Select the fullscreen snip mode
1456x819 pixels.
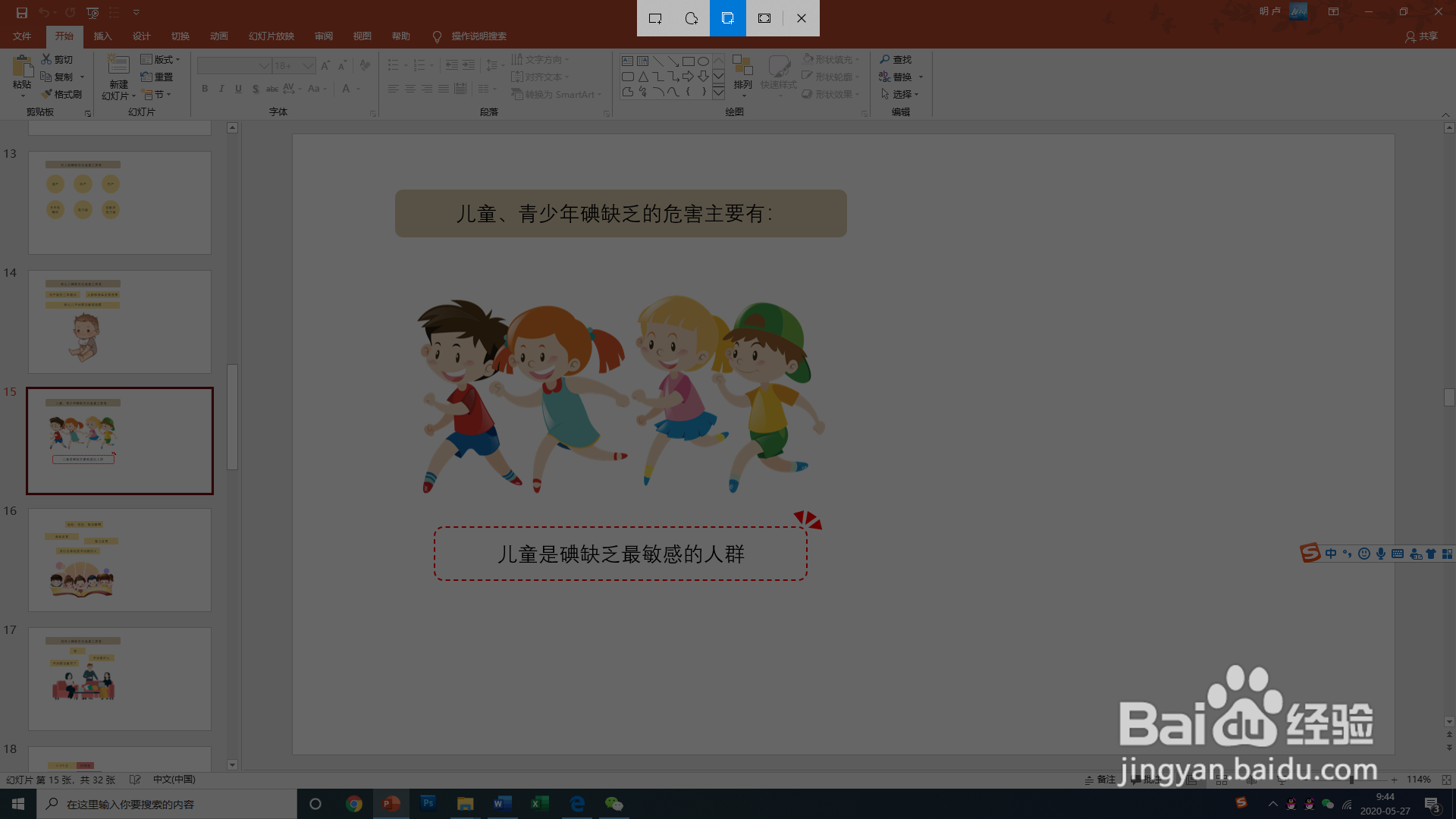[x=764, y=18]
